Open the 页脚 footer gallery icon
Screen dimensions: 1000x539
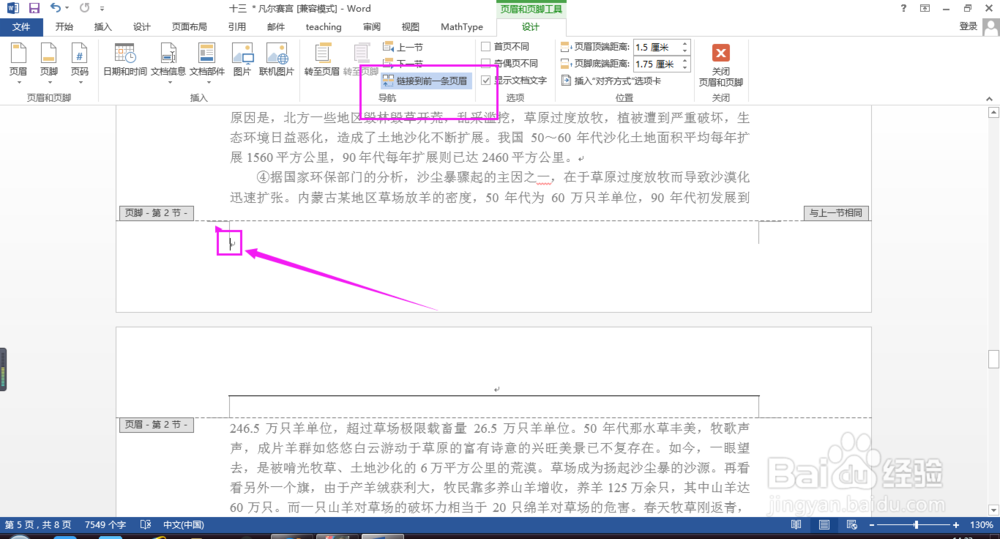[x=49, y=54]
